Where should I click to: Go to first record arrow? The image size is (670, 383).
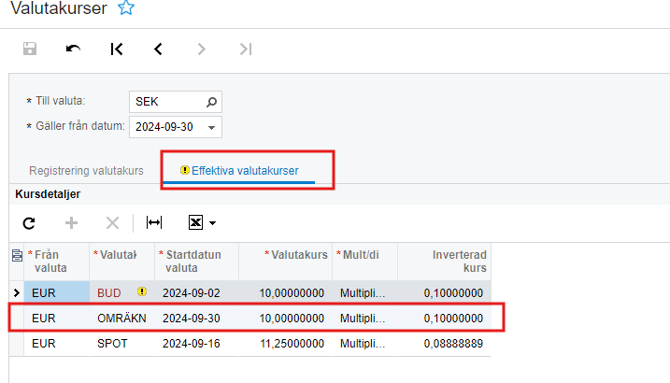tap(116, 49)
